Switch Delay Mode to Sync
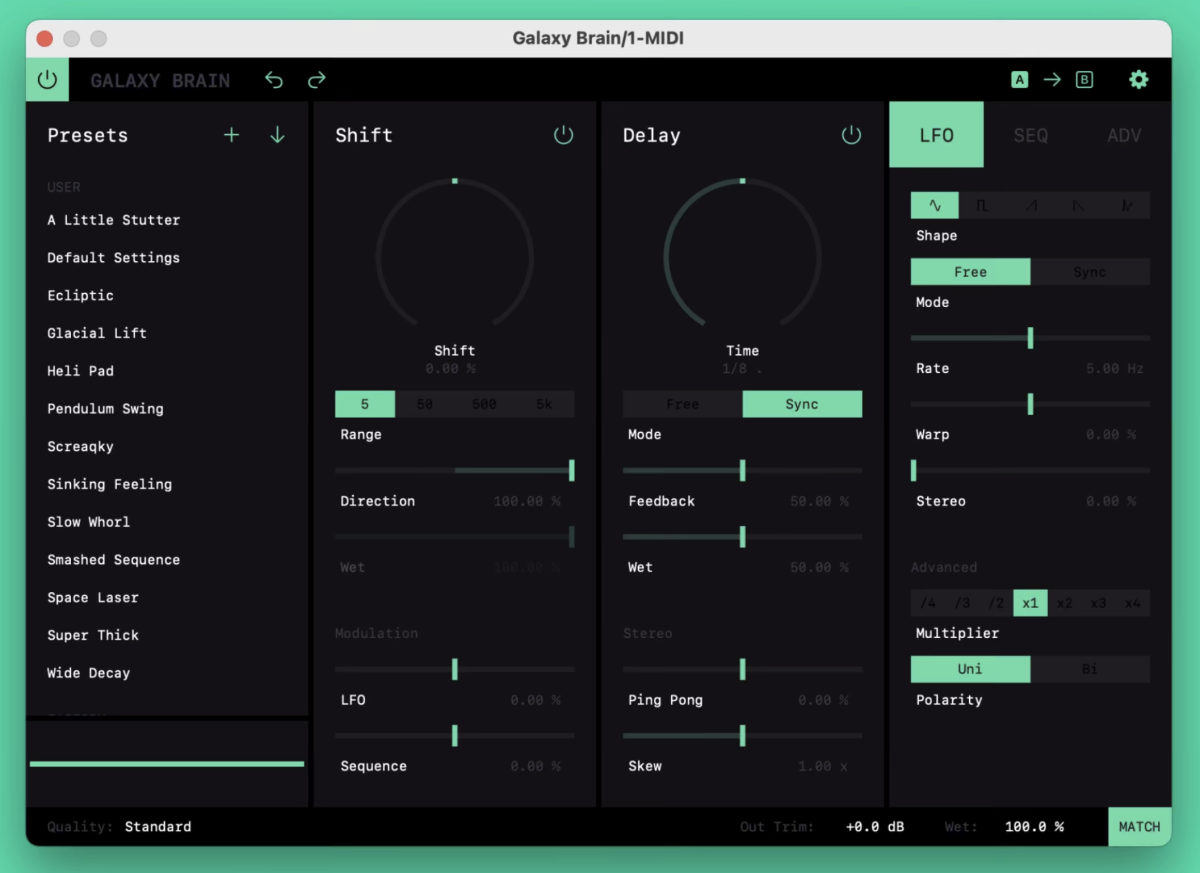 [x=802, y=404]
